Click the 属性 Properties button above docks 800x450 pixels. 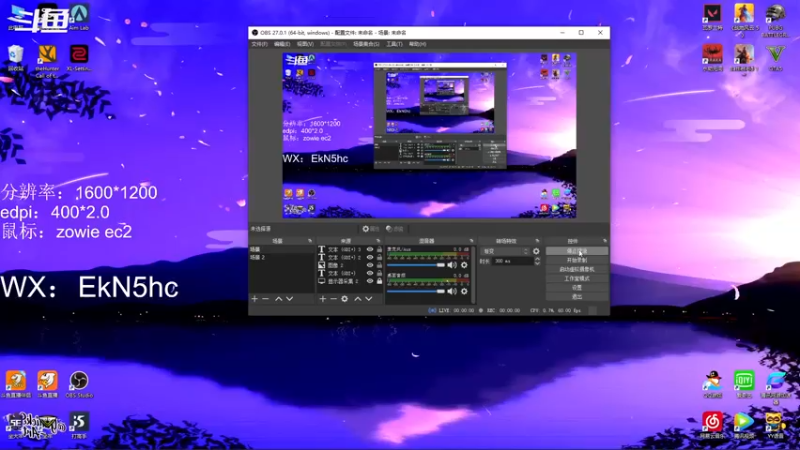point(371,229)
